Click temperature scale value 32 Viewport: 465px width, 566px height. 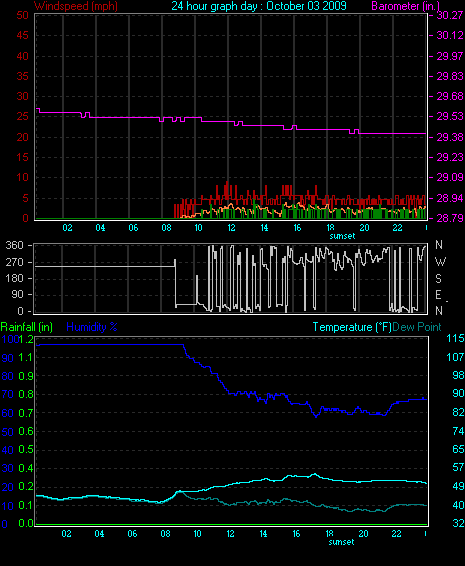(458, 523)
